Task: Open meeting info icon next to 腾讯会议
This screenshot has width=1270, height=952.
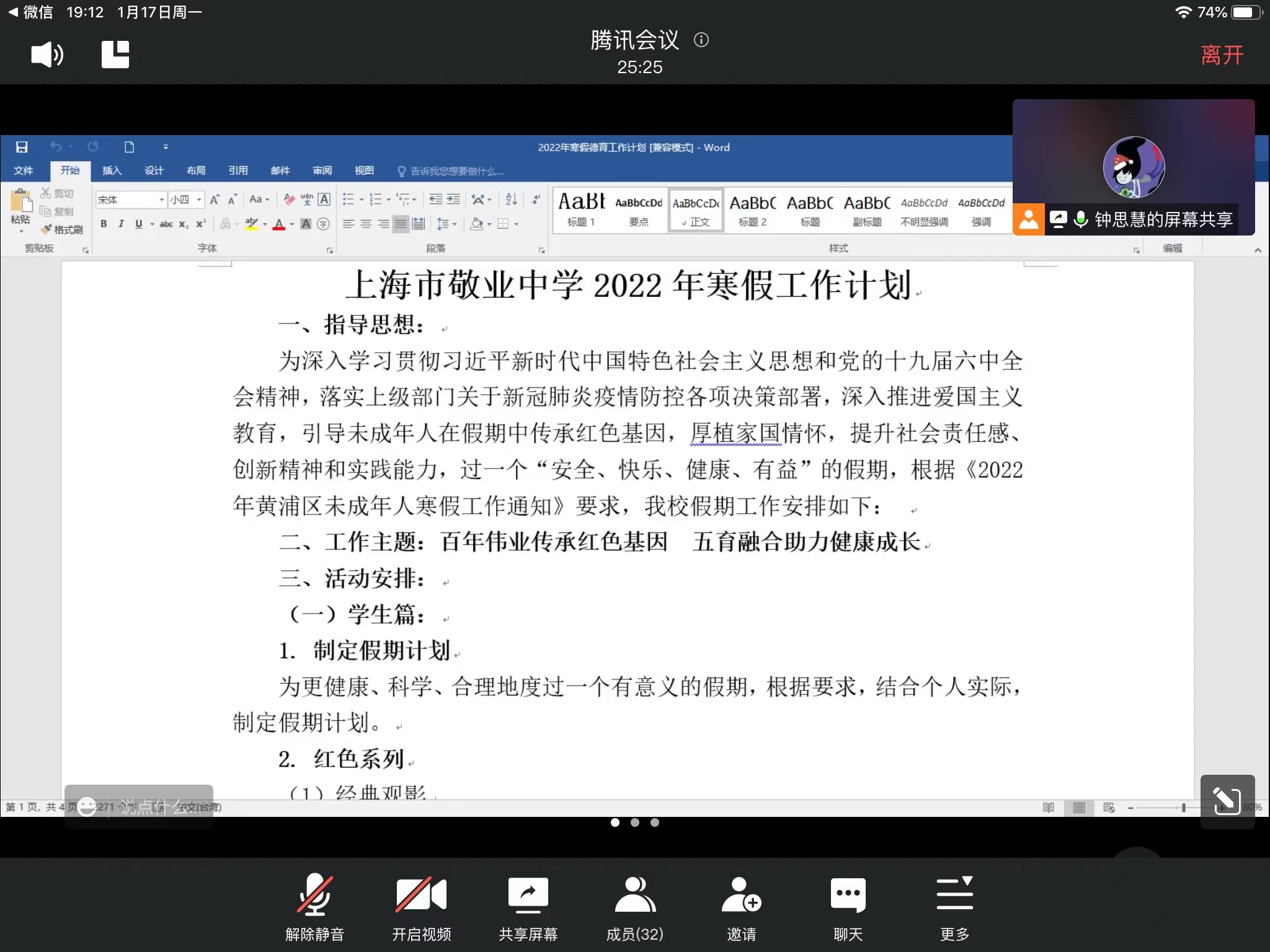Action: click(x=701, y=40)
